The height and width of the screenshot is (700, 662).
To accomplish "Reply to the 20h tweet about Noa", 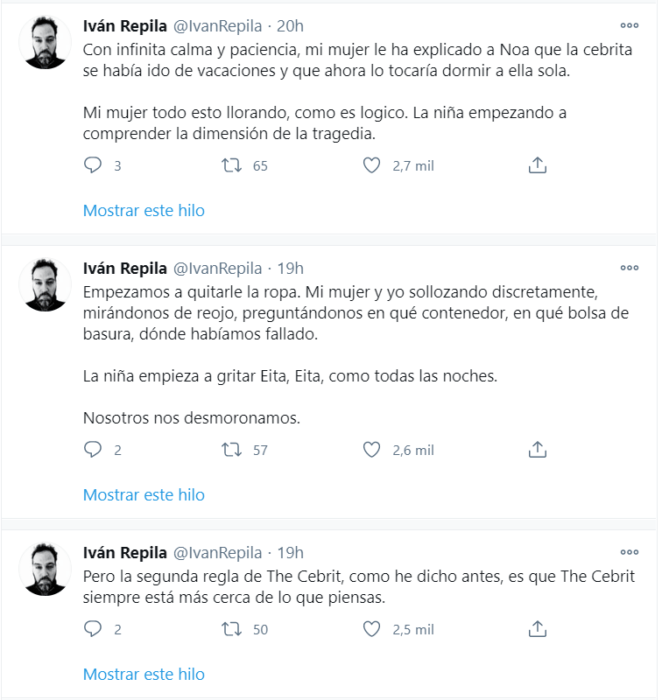I will click(93, 166).
